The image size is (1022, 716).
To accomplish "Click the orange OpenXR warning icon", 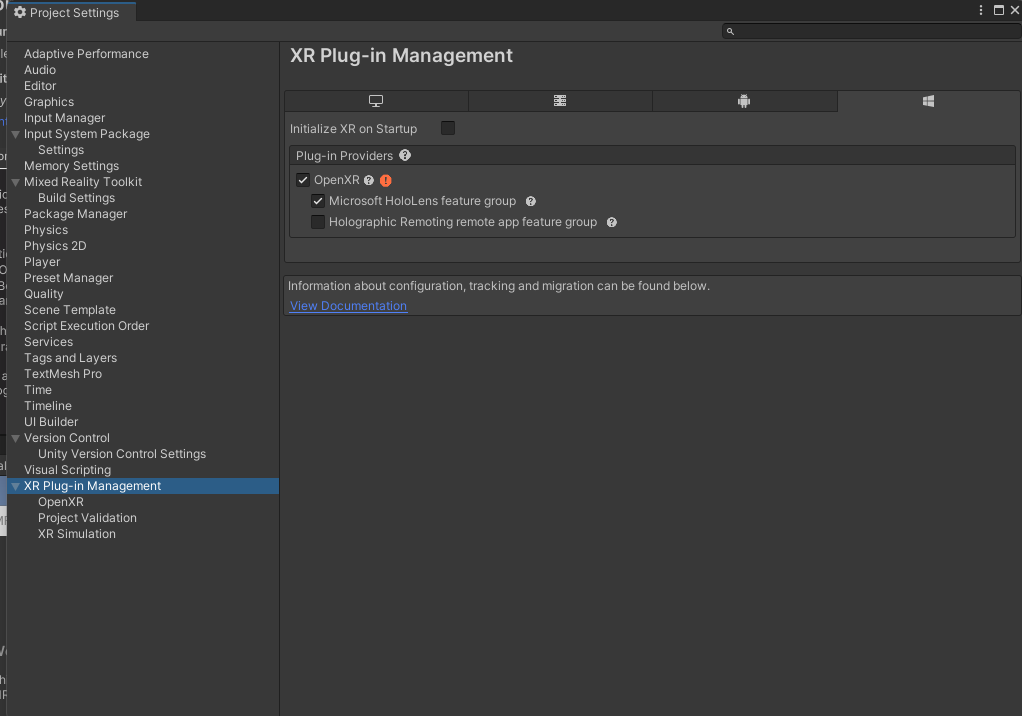I will pos(386,181).
